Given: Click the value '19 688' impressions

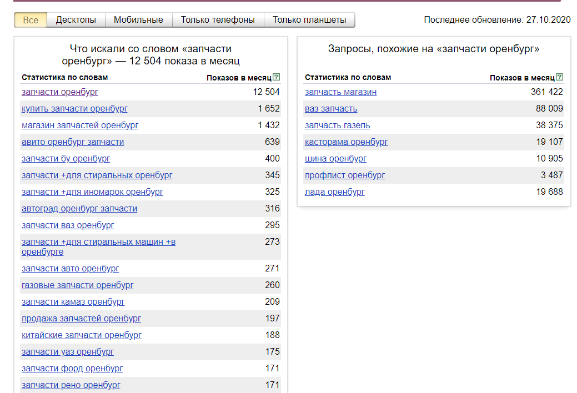Looking at the screenshot, I should pos(549,192).
